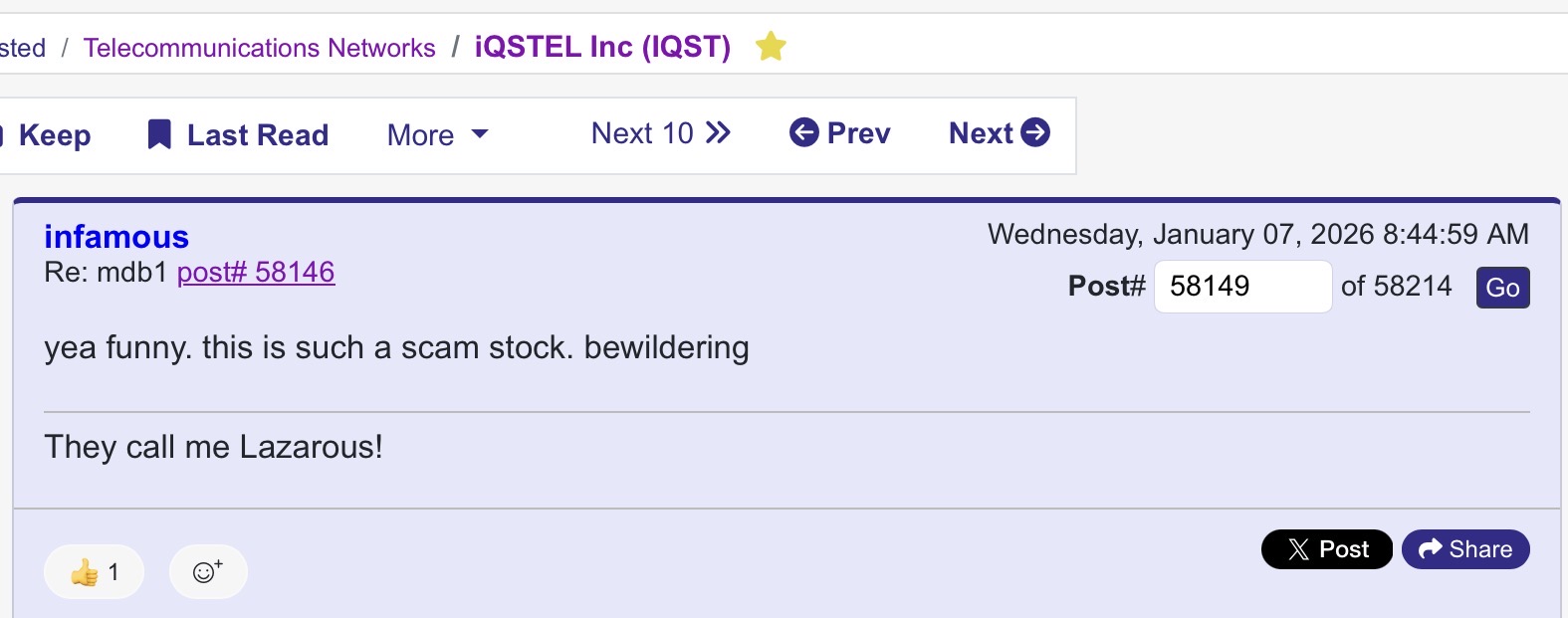
Task: Click the Share button label
Action: click(1480, 549)
